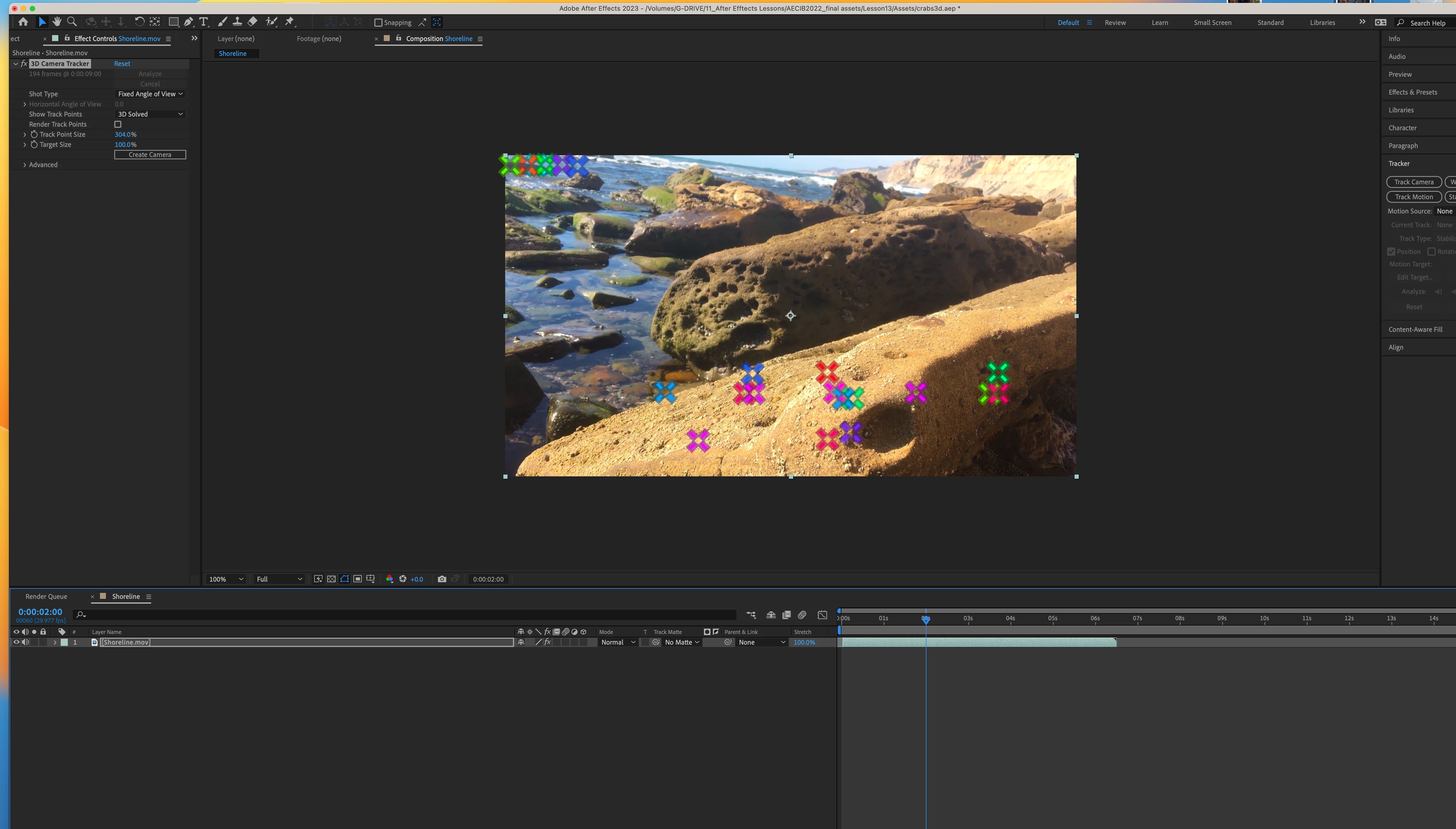Click the Track Motion button

tap(1413, 197)
